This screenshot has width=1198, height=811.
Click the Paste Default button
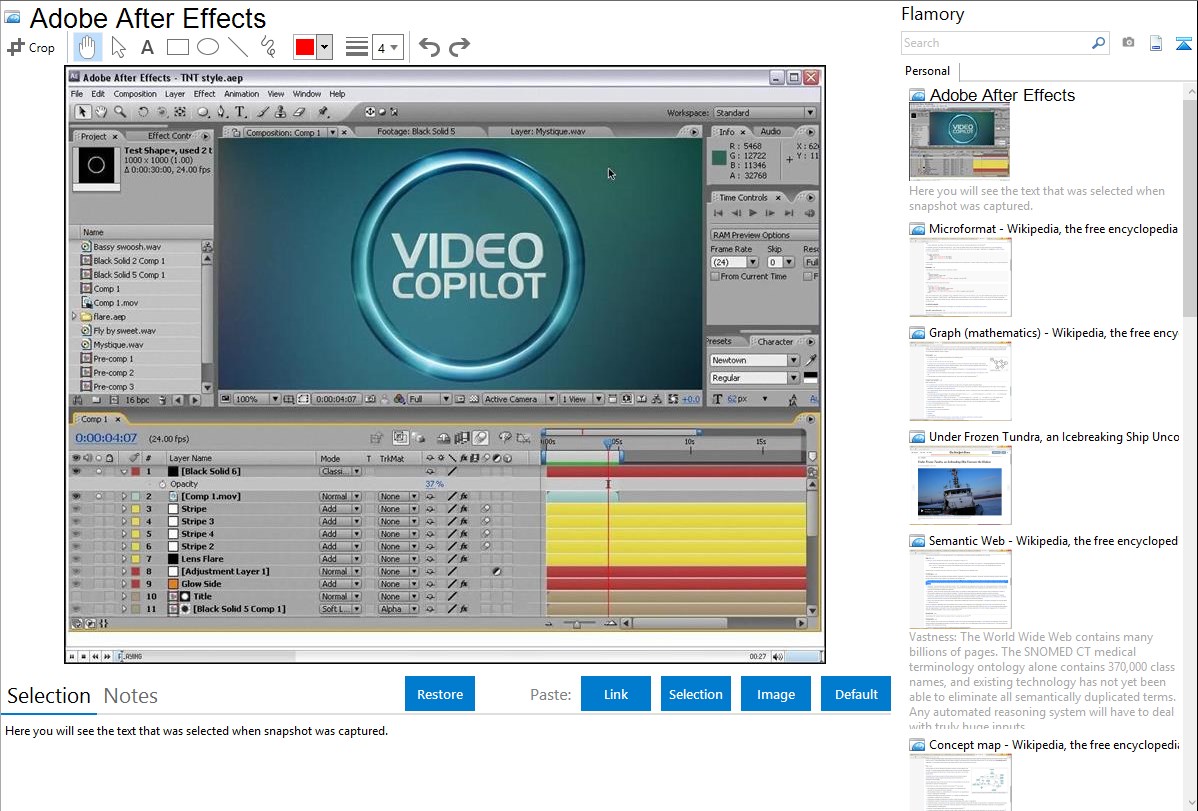pyautogui.click(x=856, y=694)
